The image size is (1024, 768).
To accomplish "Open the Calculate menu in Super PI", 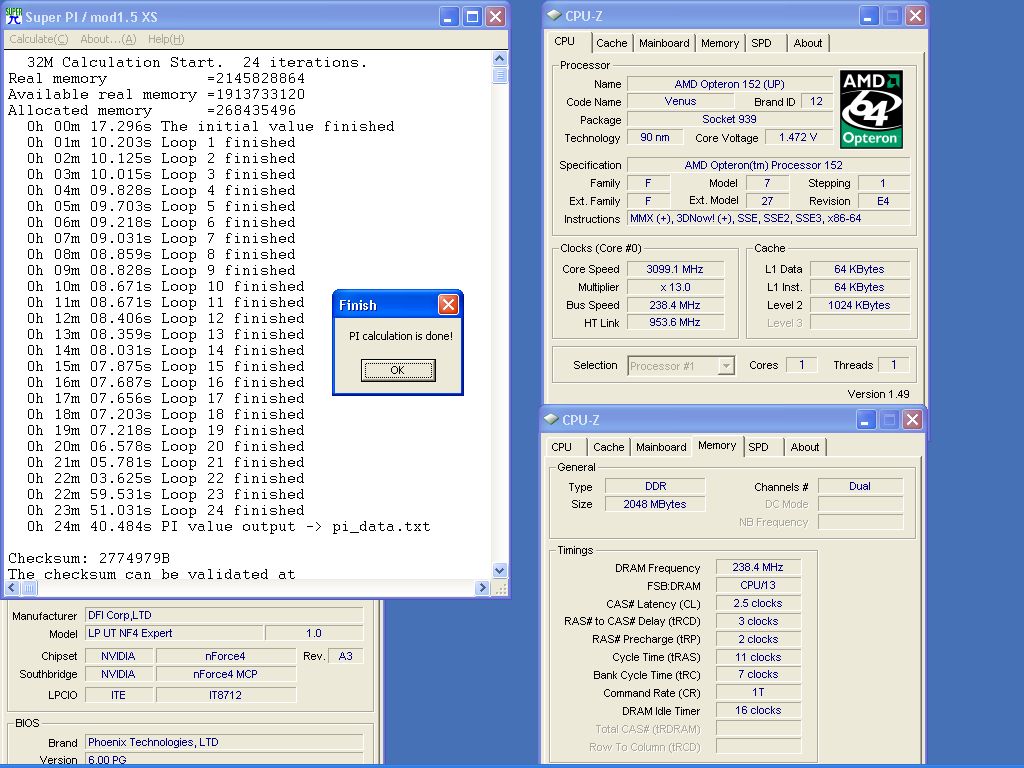I will [39, 39].
